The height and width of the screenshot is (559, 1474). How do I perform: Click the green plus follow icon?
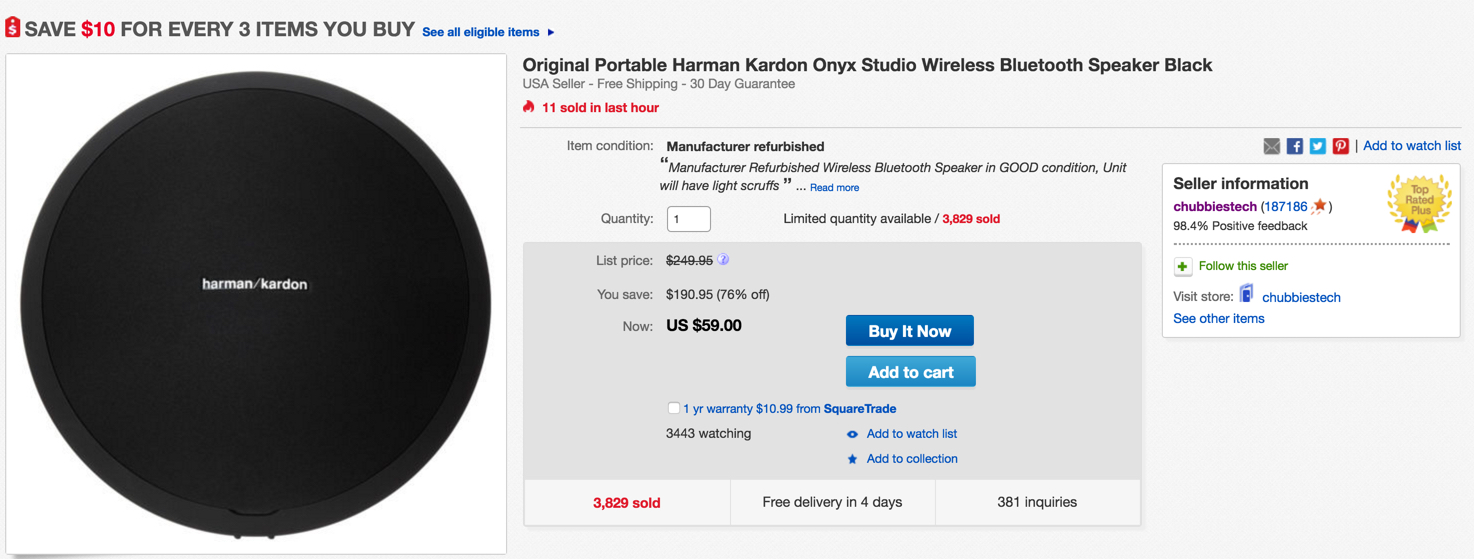point(1183,267)
